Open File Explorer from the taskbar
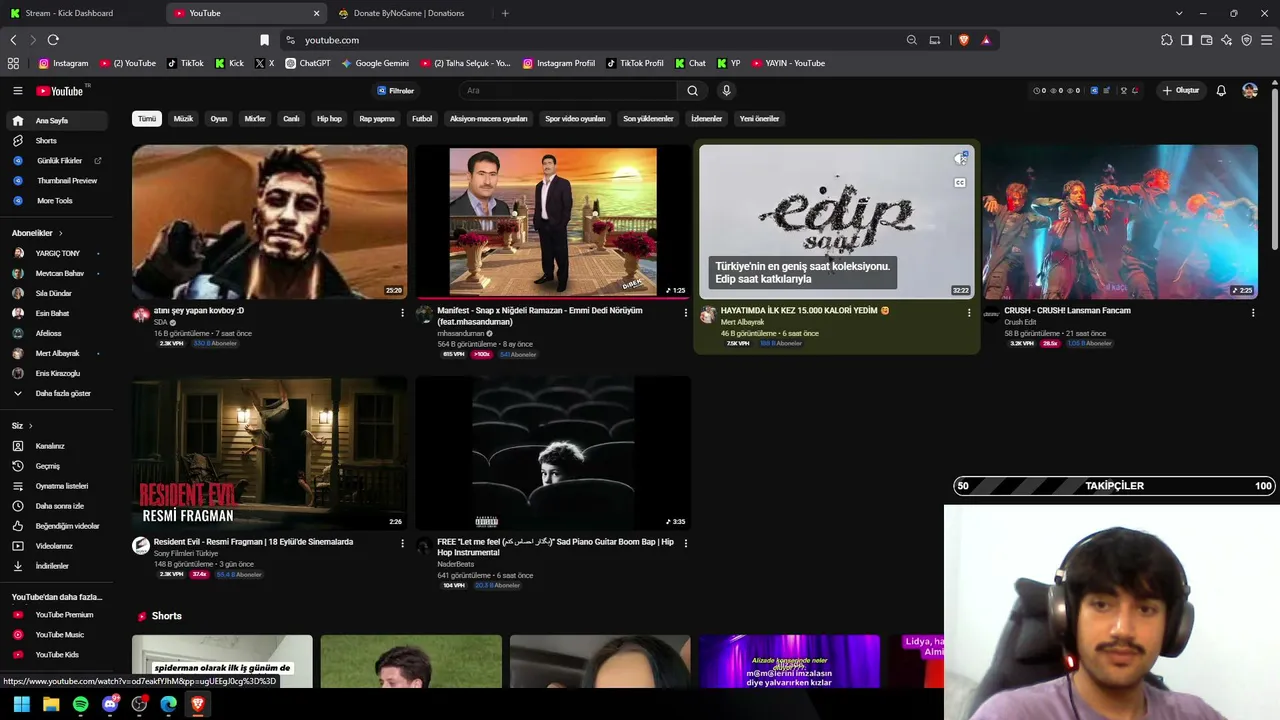Image resolution: width=1280 pixels, height=720 pixels. click(51, 704)
